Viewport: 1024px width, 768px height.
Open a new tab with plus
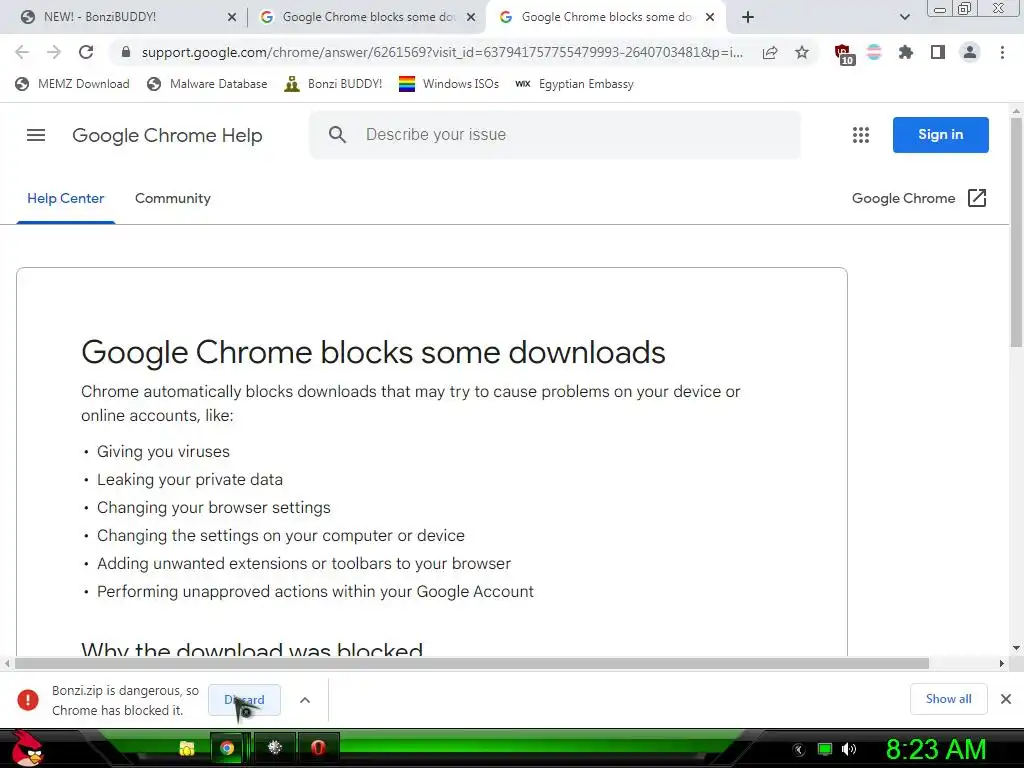(748, 17)
